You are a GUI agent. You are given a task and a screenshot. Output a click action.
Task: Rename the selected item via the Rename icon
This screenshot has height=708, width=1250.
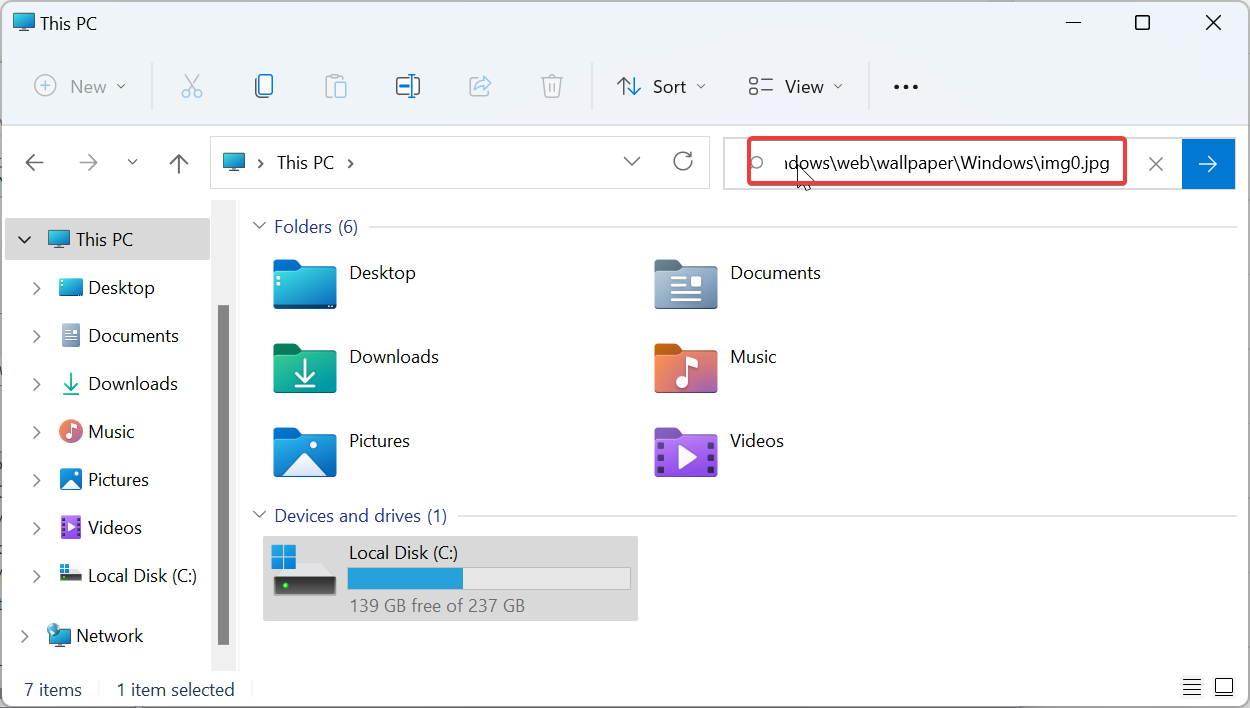point(408,86)
